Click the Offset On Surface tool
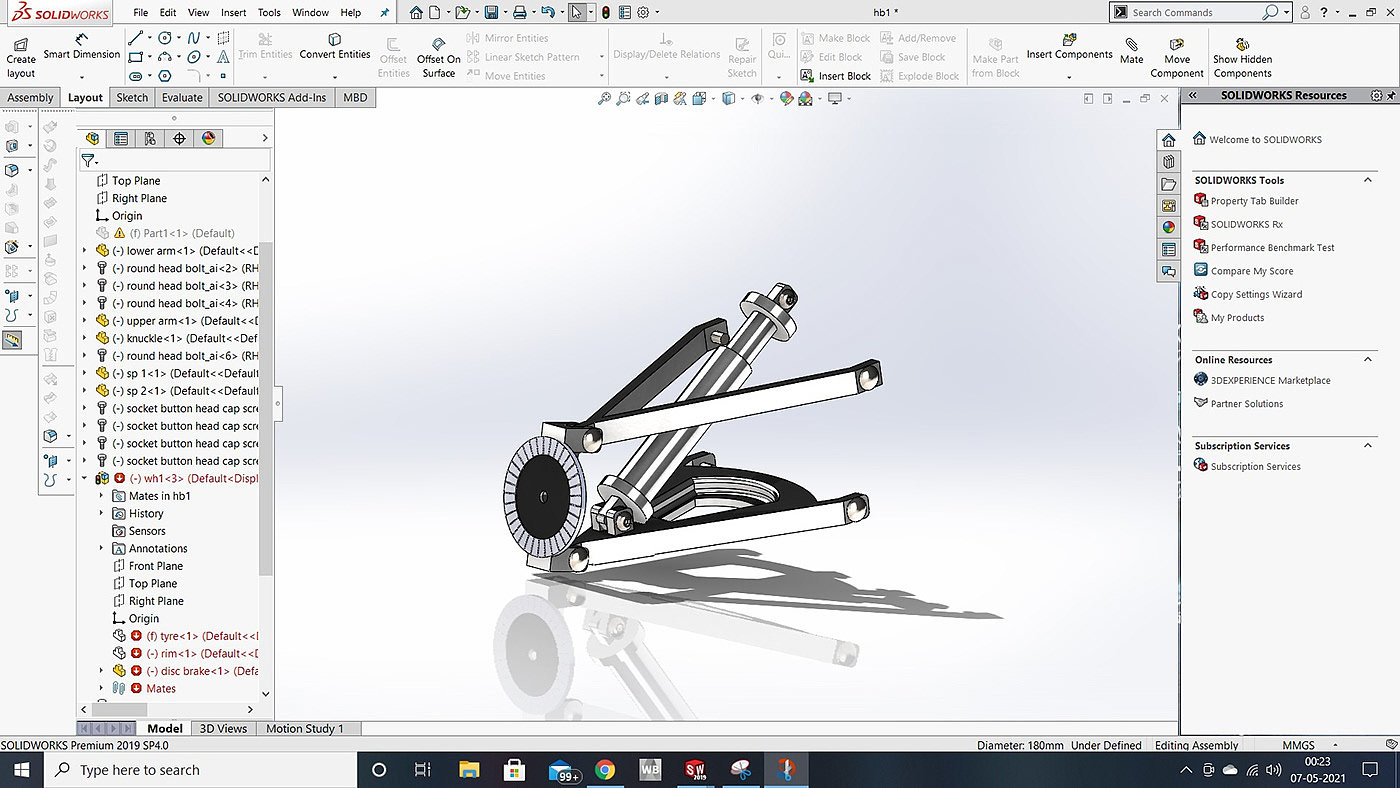This screenshot has width=1400, height=788. [x=439, y=58]
